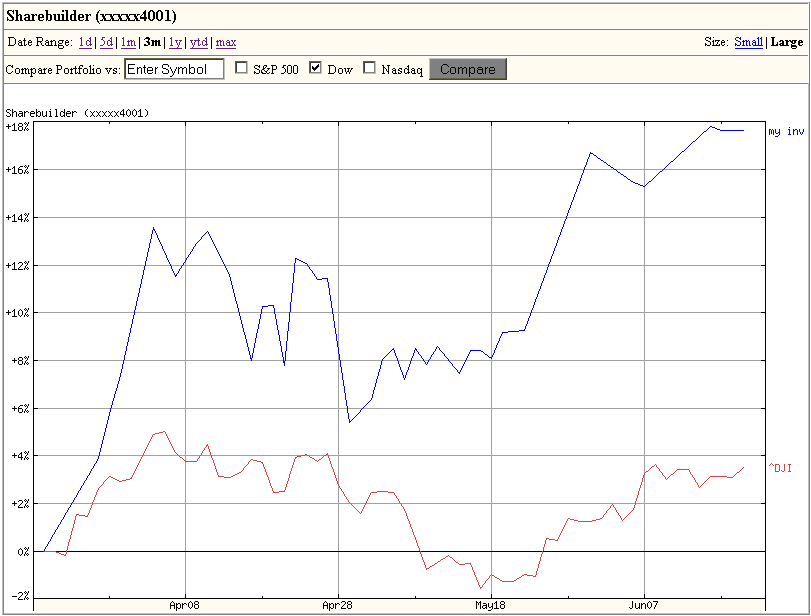This screenshot has height=616, width=811.
Task: Select the 1d date range link
Action: click(x=85, y=42)
